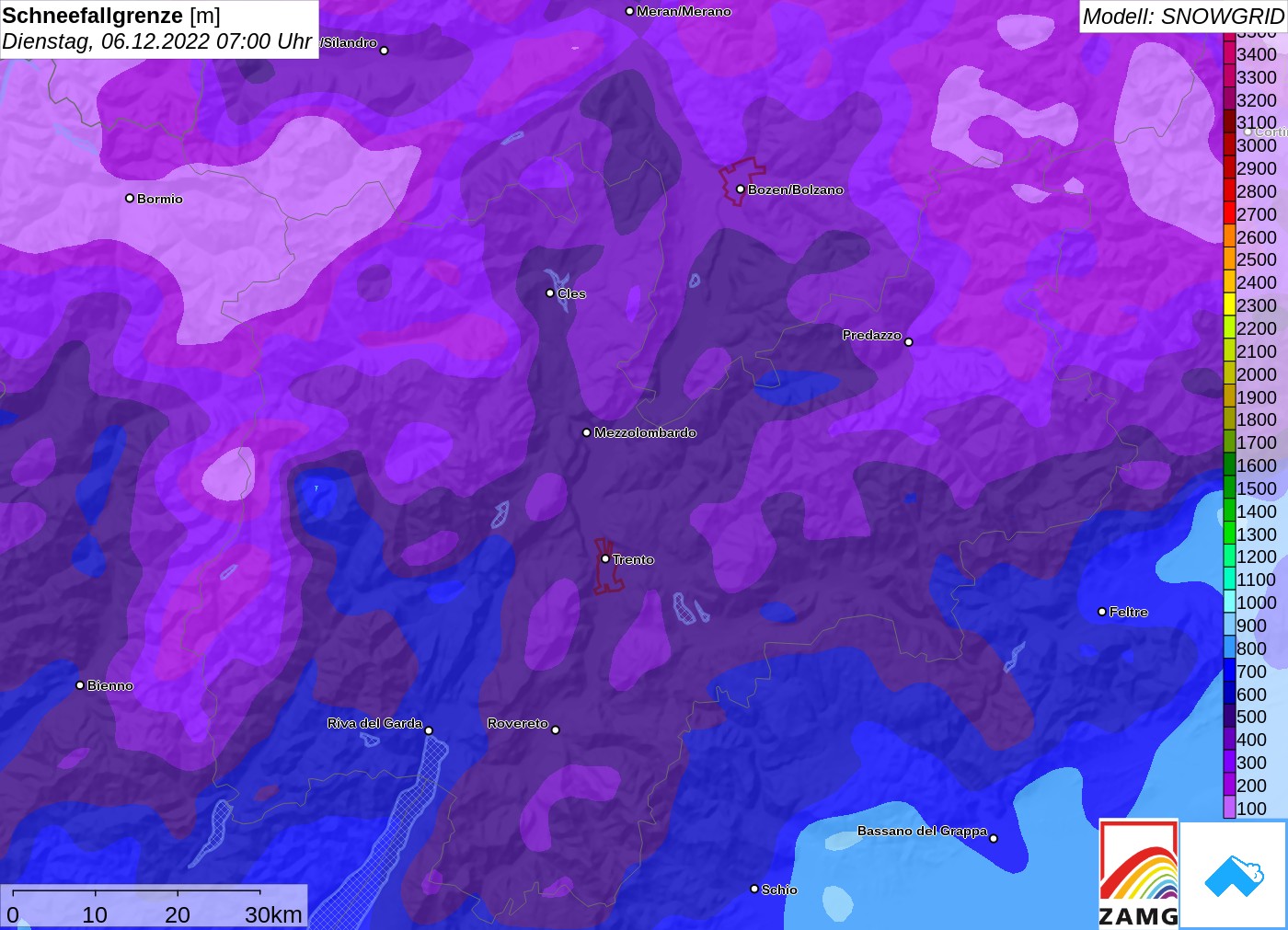Click the Meran/Merano marker dot
This screenshot has width=1288, height=930.
point(629,11)
